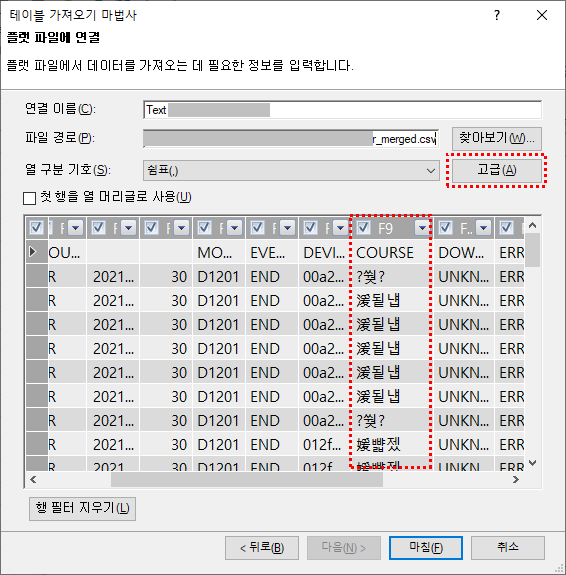
Task: Select the DOW... cell
Action: point(464,252)
